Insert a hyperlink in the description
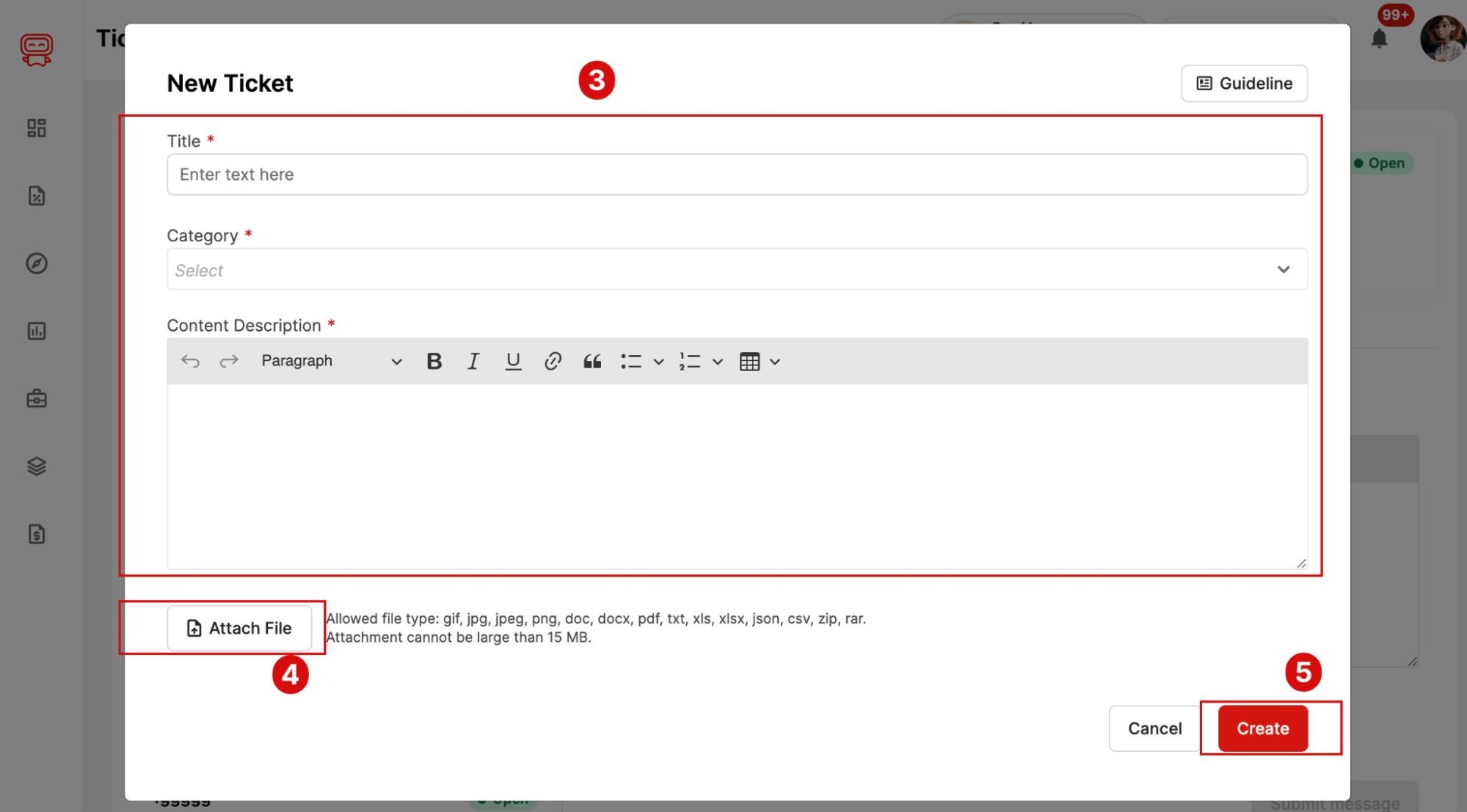1467x812 pixels. [552, 360]
